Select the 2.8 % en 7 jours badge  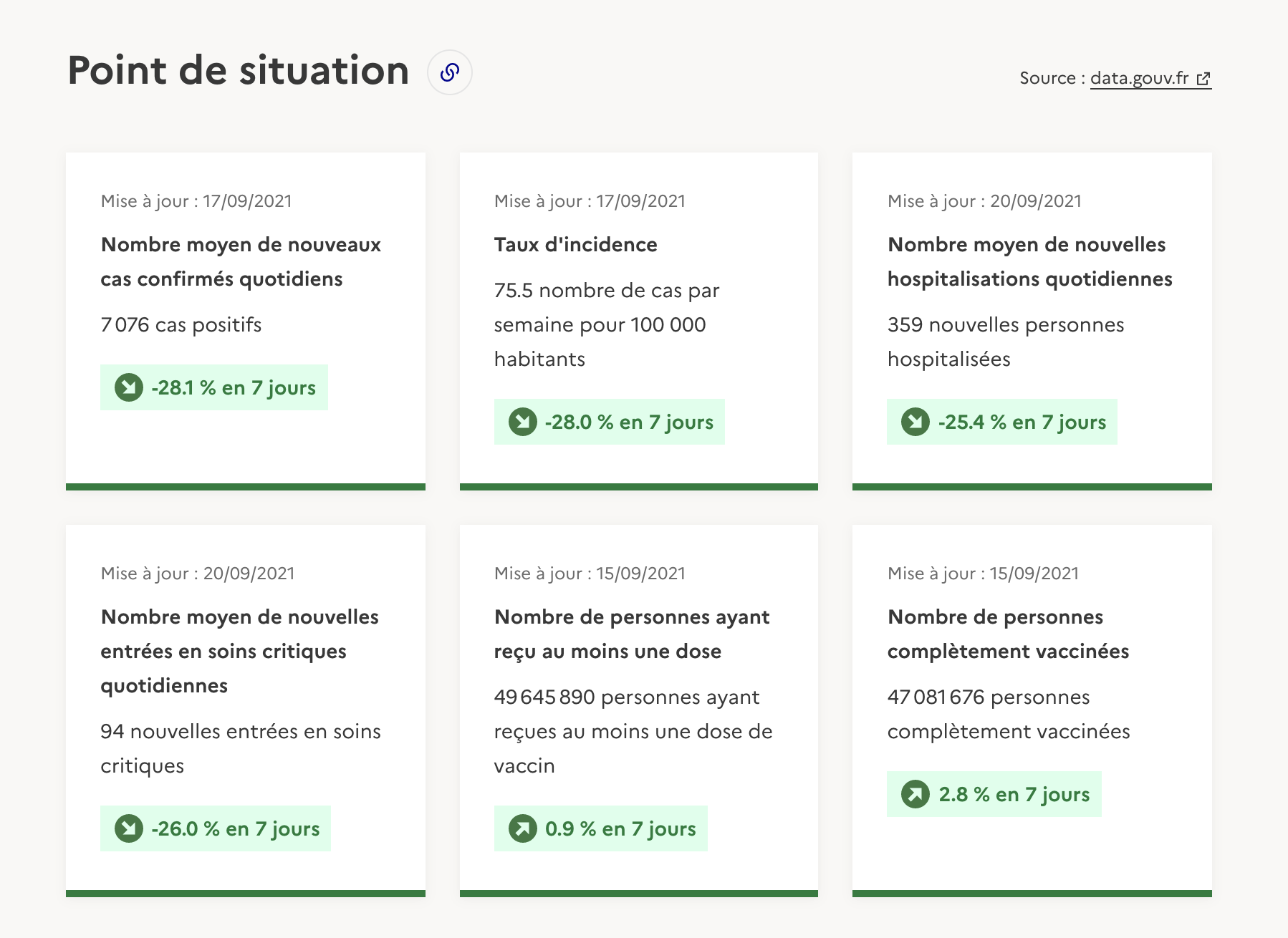(994, 794)
